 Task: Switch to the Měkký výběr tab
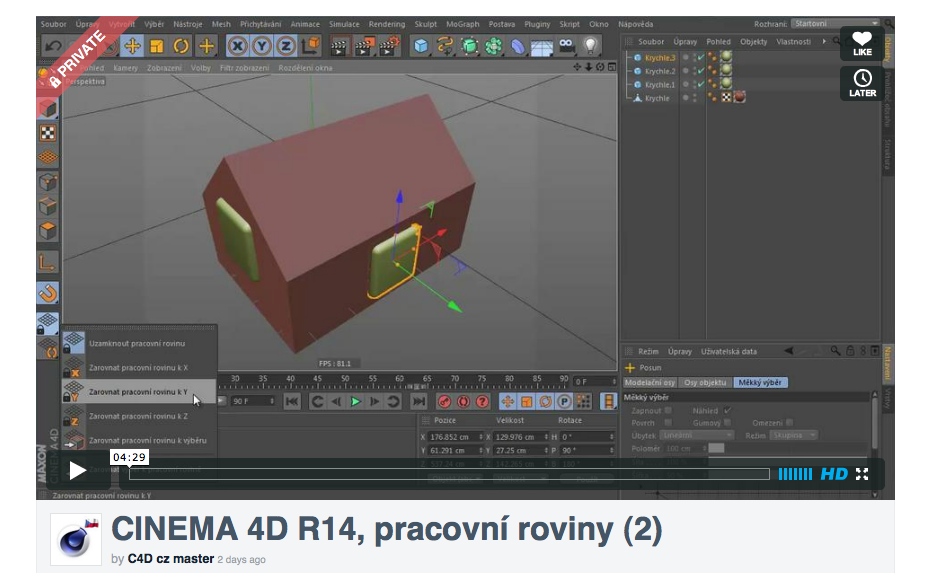[760, 382]
